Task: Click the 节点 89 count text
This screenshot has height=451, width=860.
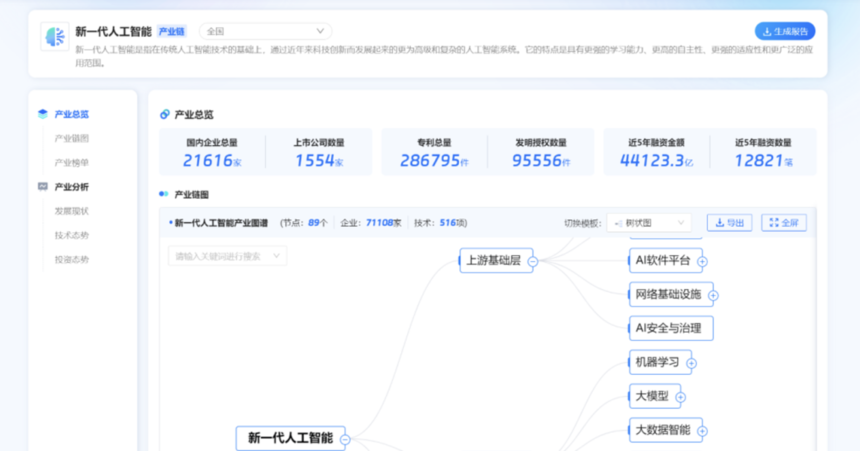Action: click(x=305, y=223)
